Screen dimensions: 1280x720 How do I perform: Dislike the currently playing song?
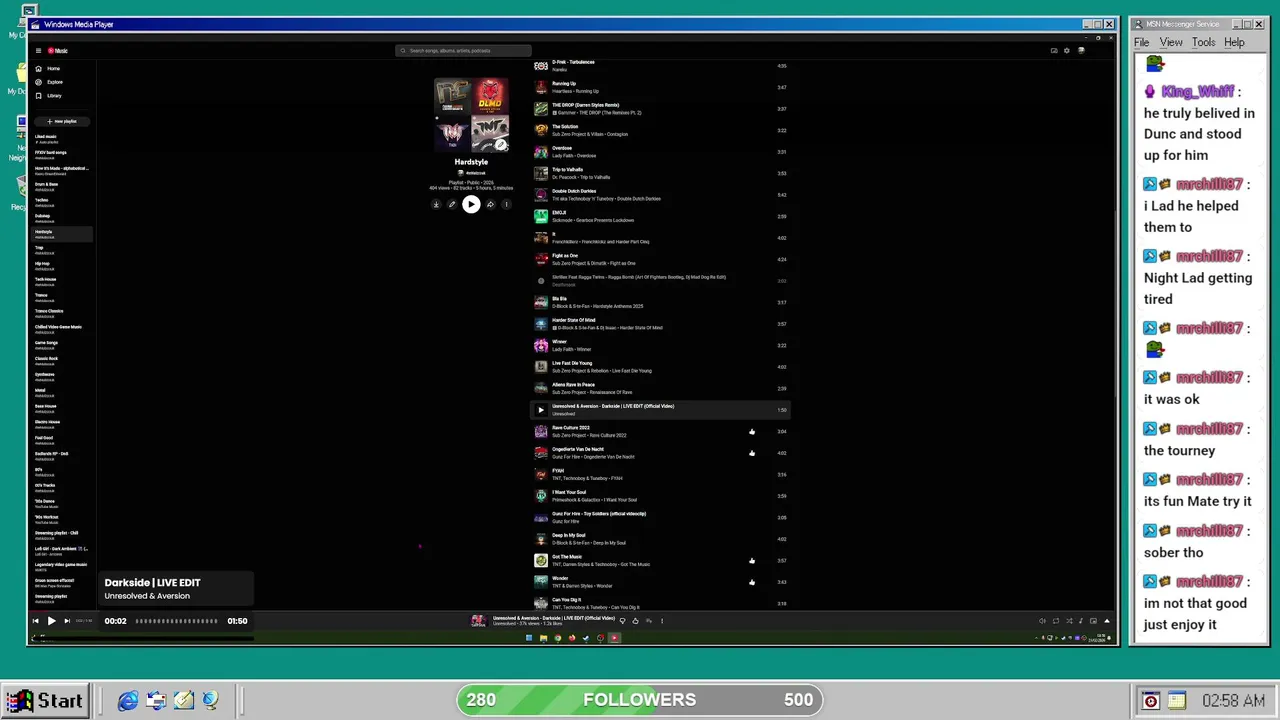622,621
